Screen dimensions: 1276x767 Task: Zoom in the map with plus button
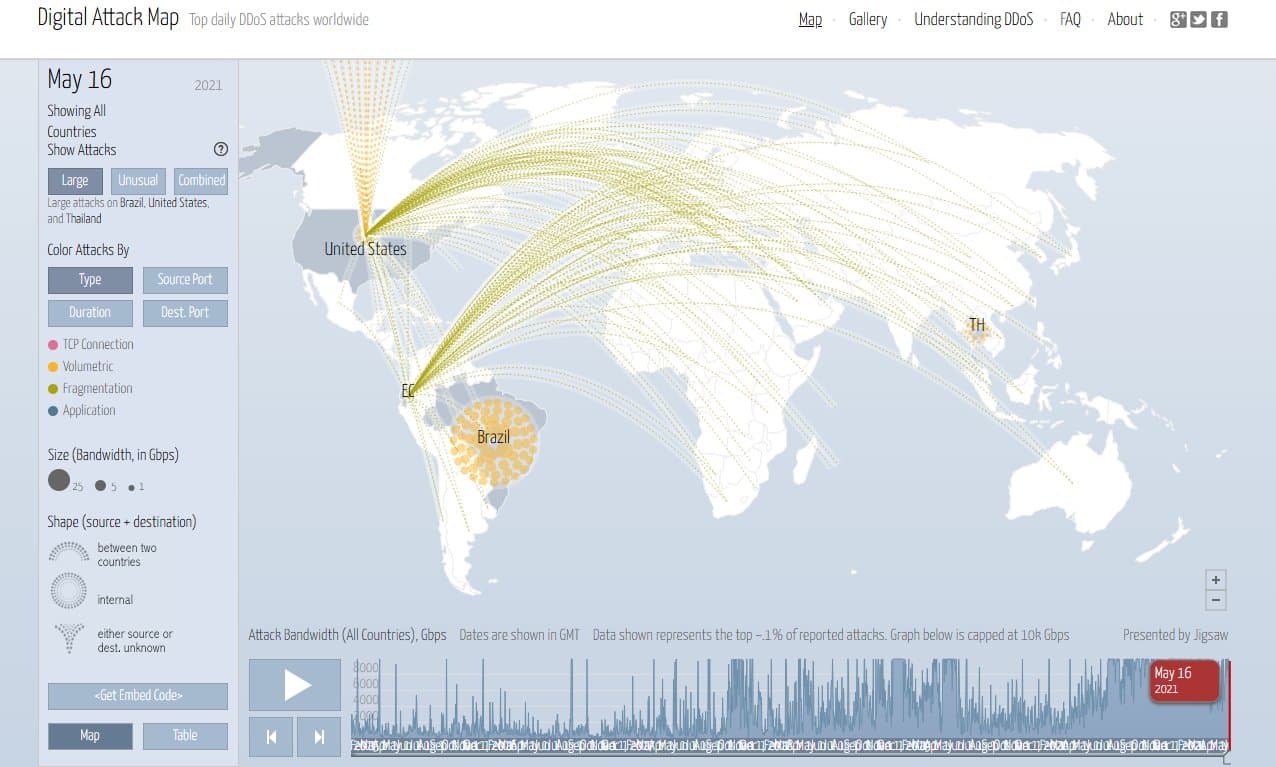tap(1216, 580)
